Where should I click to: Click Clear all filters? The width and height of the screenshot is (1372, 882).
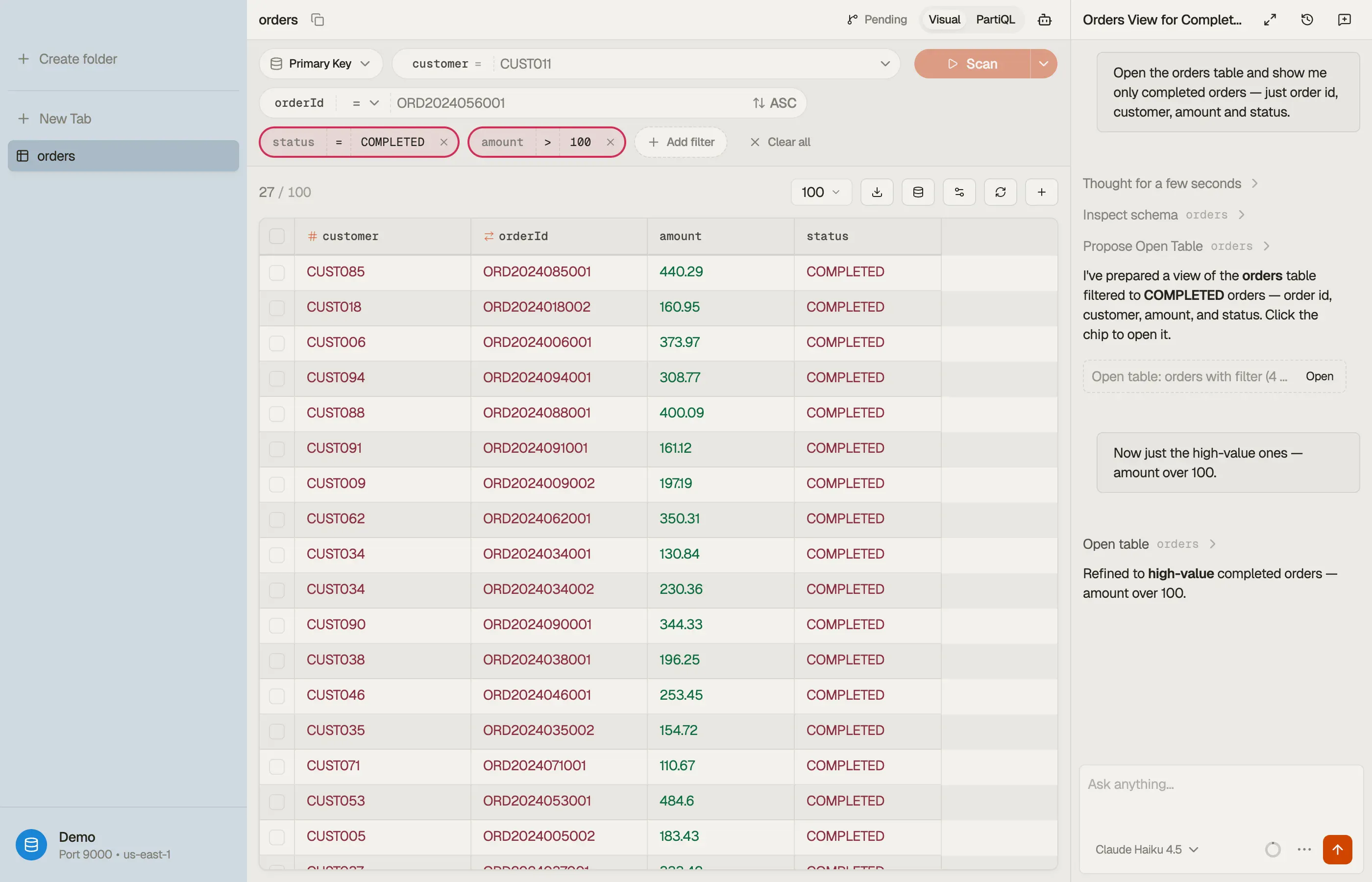pyautogui.click(x=780, y=142)
